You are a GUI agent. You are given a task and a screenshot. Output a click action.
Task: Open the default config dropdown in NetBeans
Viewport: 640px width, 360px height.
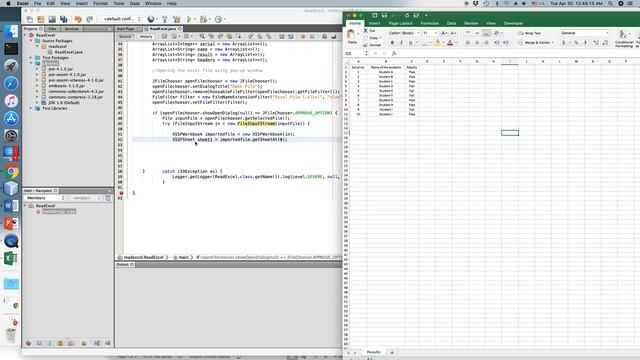122,19
